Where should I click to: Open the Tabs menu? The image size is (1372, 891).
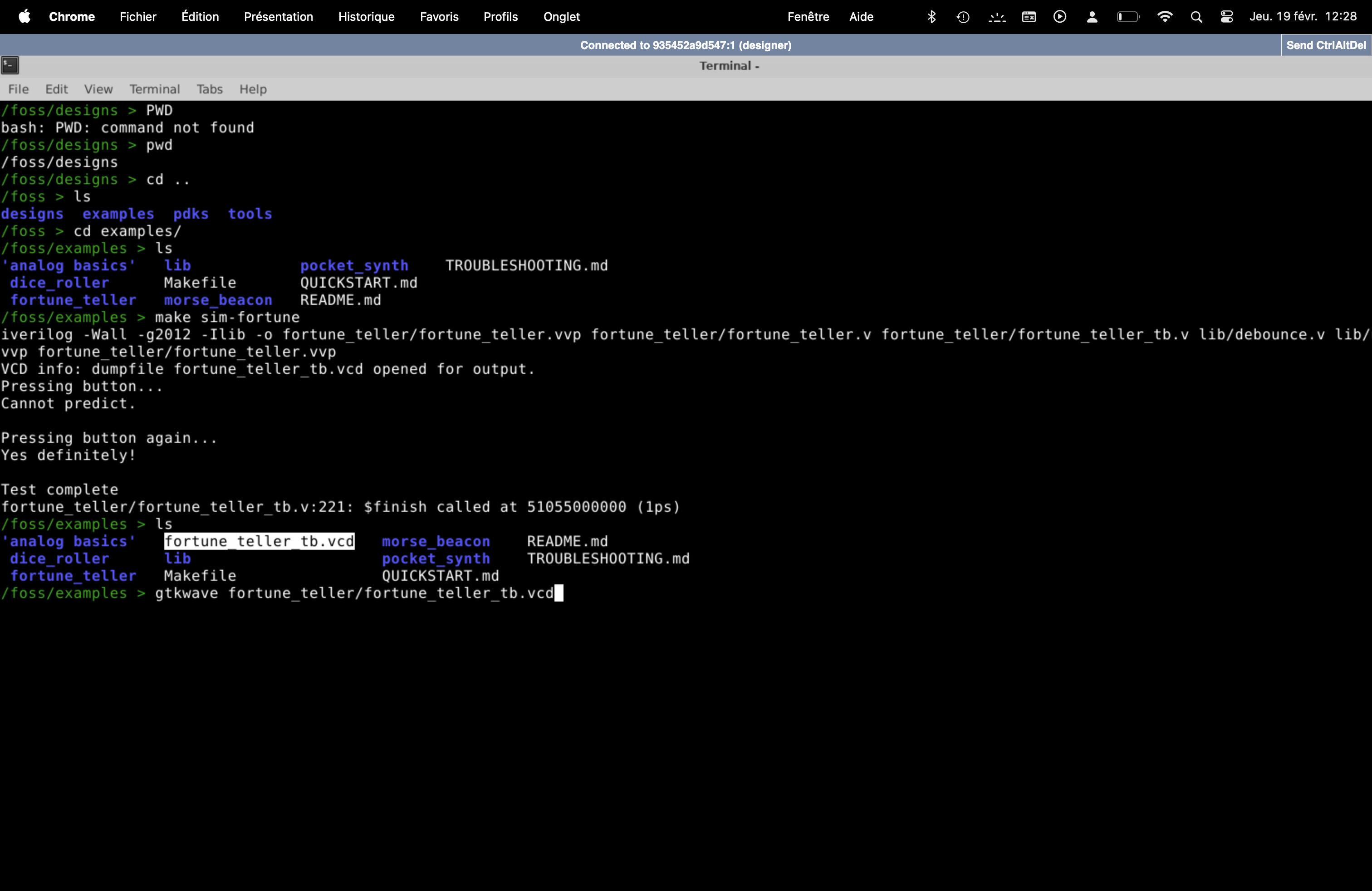pos(209,89)
